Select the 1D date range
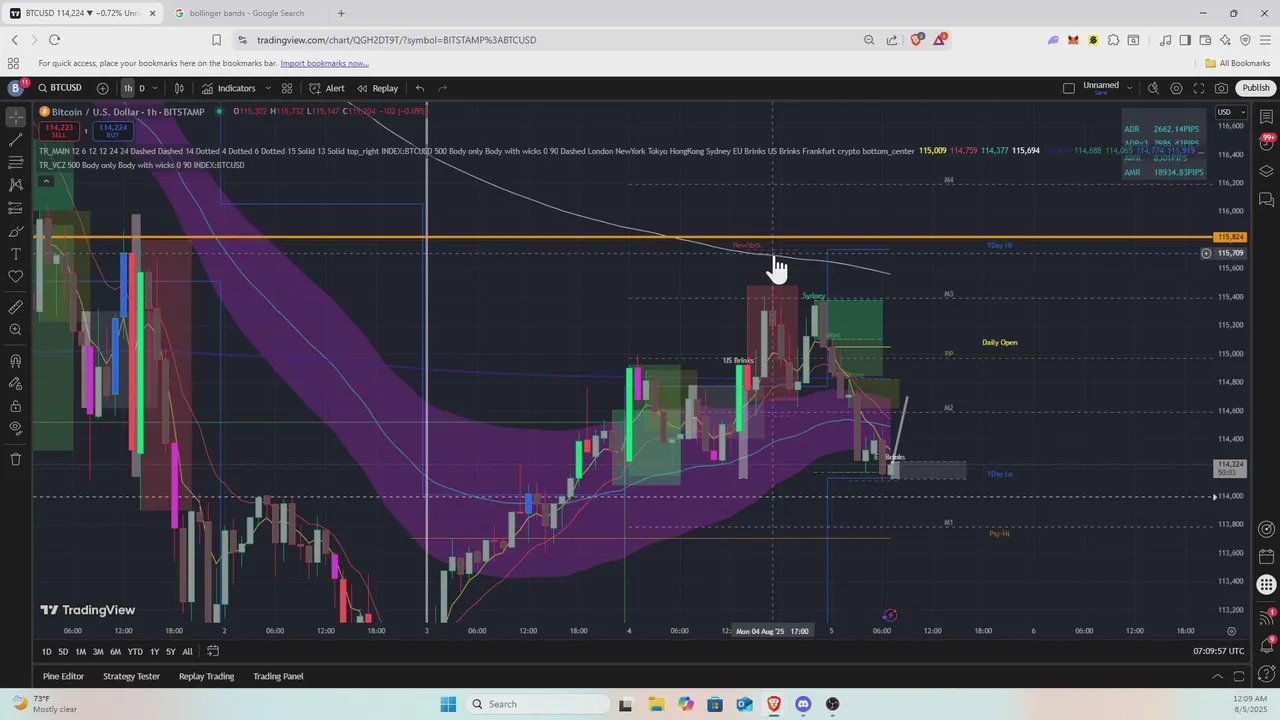This screenshot has width=1280, height=720. click(46, 651)
